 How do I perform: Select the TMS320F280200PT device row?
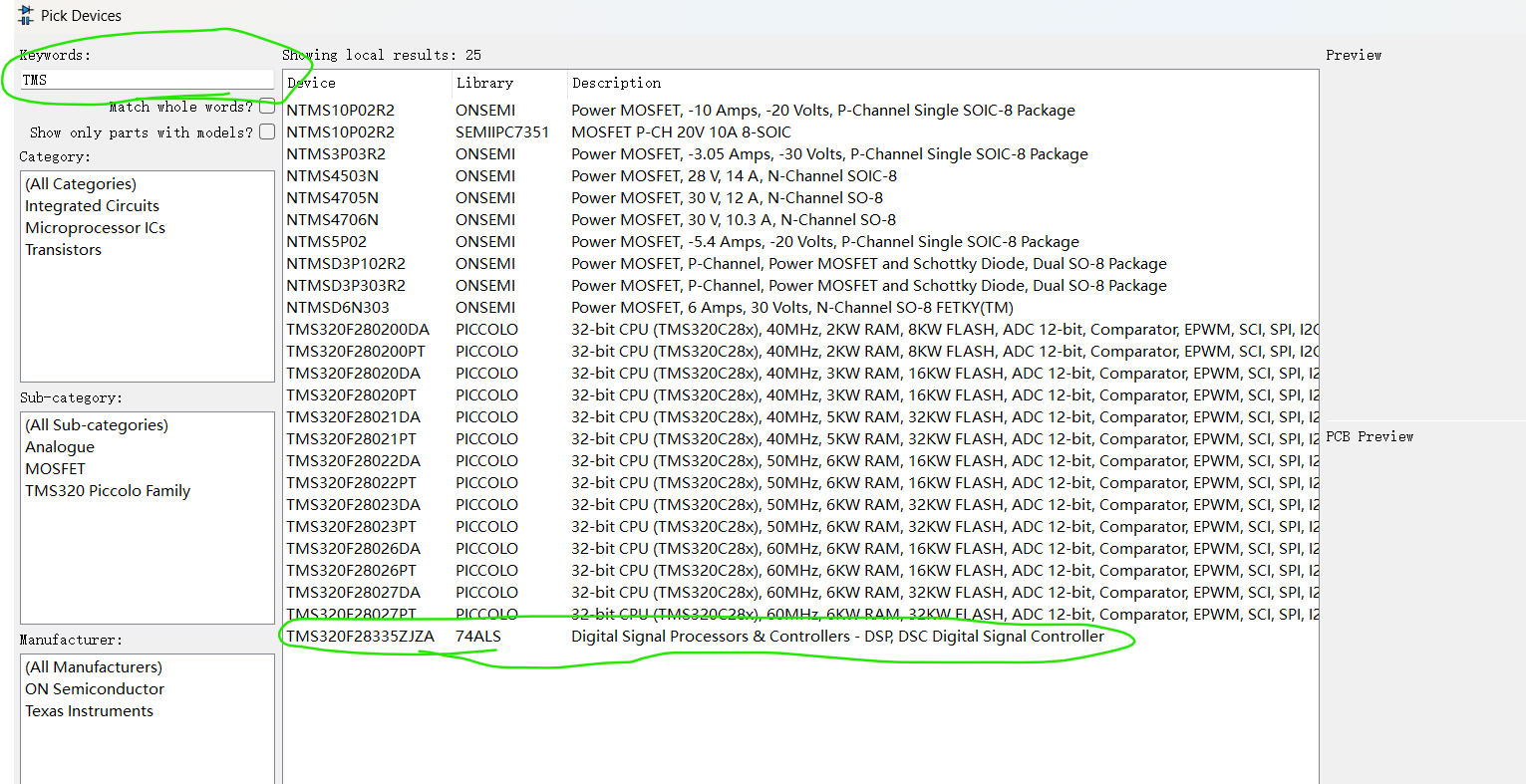coord(800,352)
